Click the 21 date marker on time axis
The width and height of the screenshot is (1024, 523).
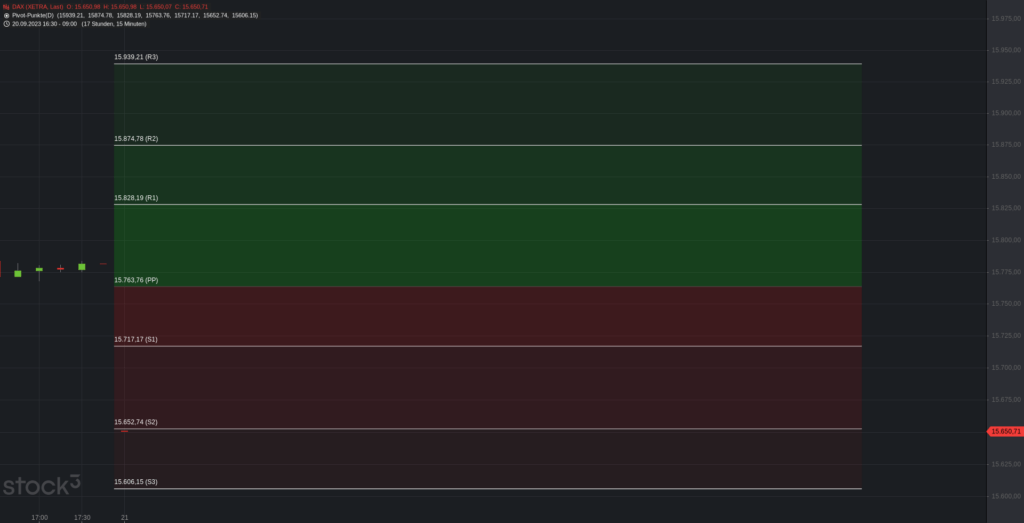pyautogui.click(x=125, y=518)
